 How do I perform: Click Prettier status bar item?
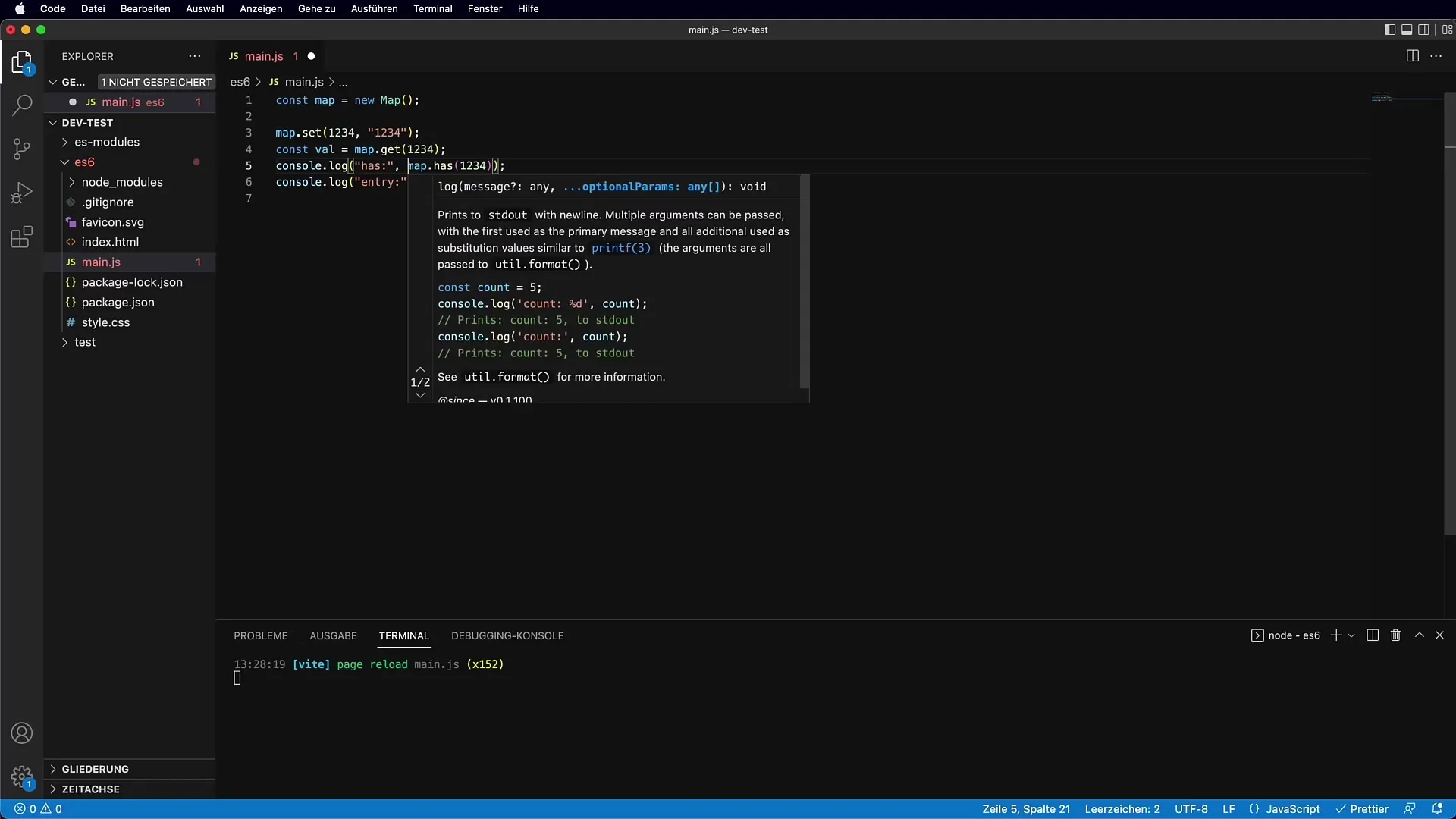point(1362,809)
